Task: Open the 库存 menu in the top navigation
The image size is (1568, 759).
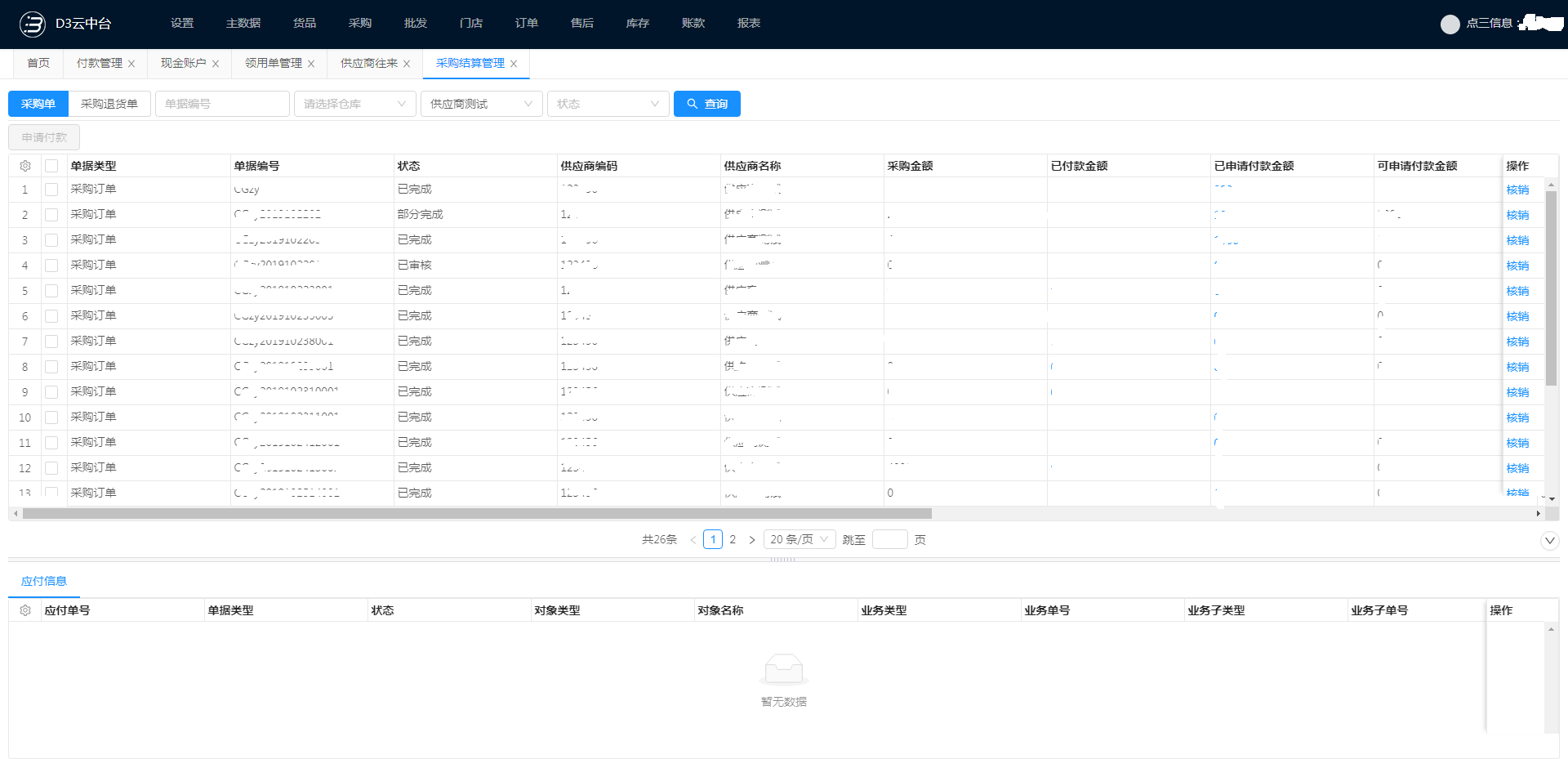Action: (637, 23)
